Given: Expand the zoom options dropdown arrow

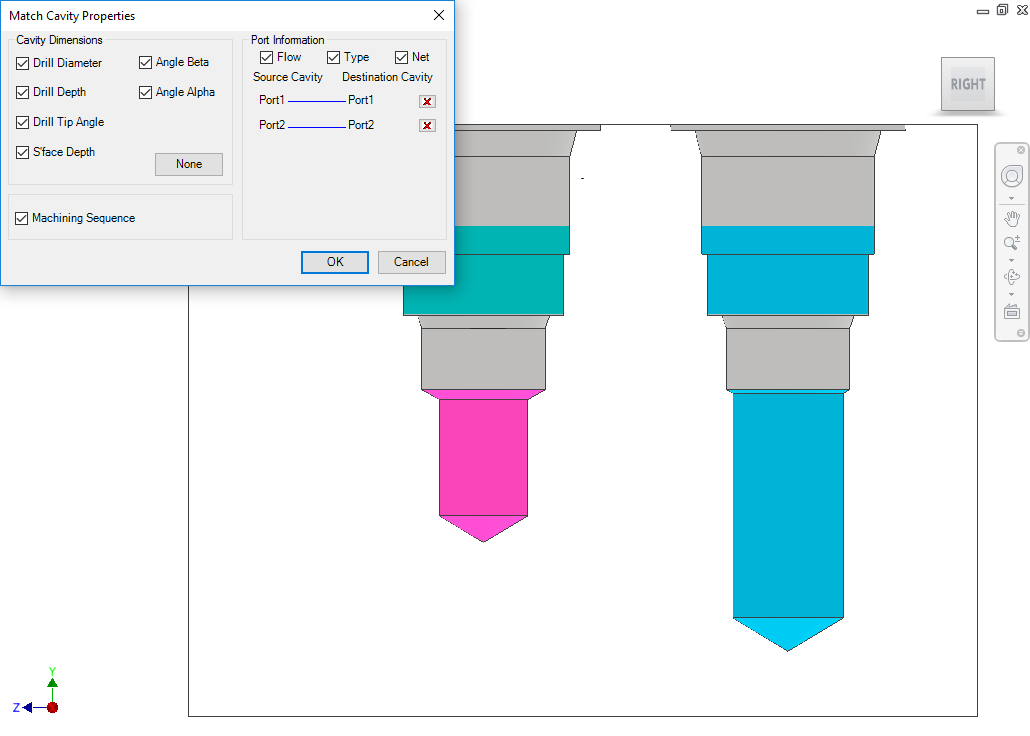Looking at the screenshot, I should click(x=1011, y=260).
